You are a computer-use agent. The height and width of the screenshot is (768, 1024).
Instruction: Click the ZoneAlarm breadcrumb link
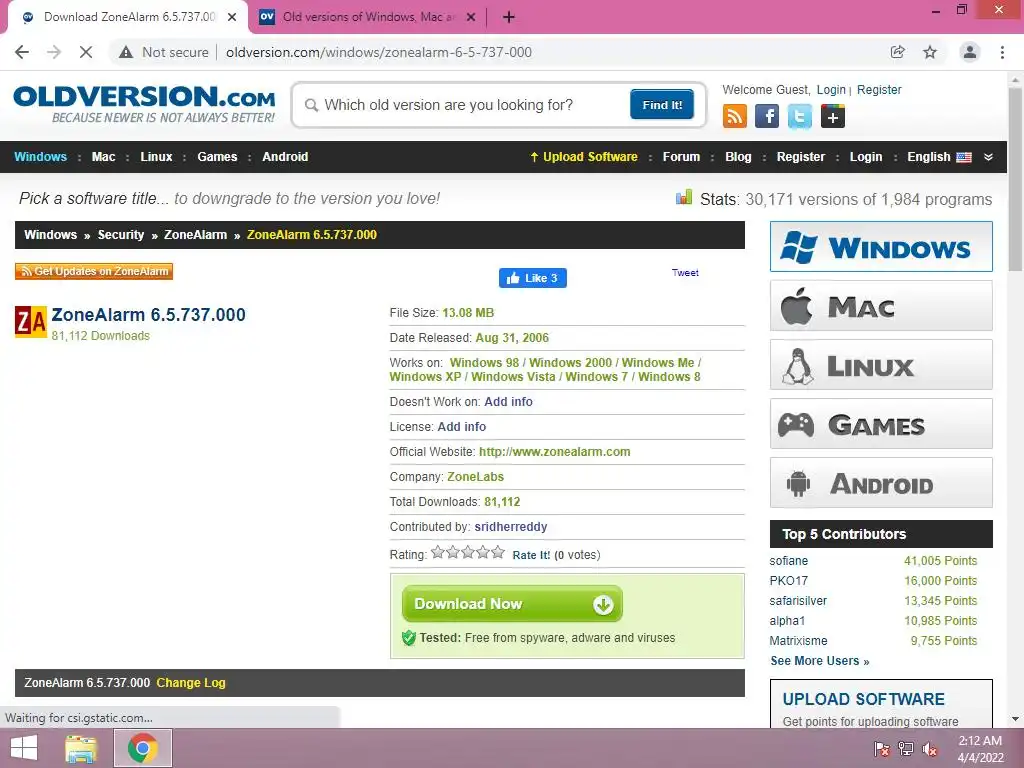point(195,235)
